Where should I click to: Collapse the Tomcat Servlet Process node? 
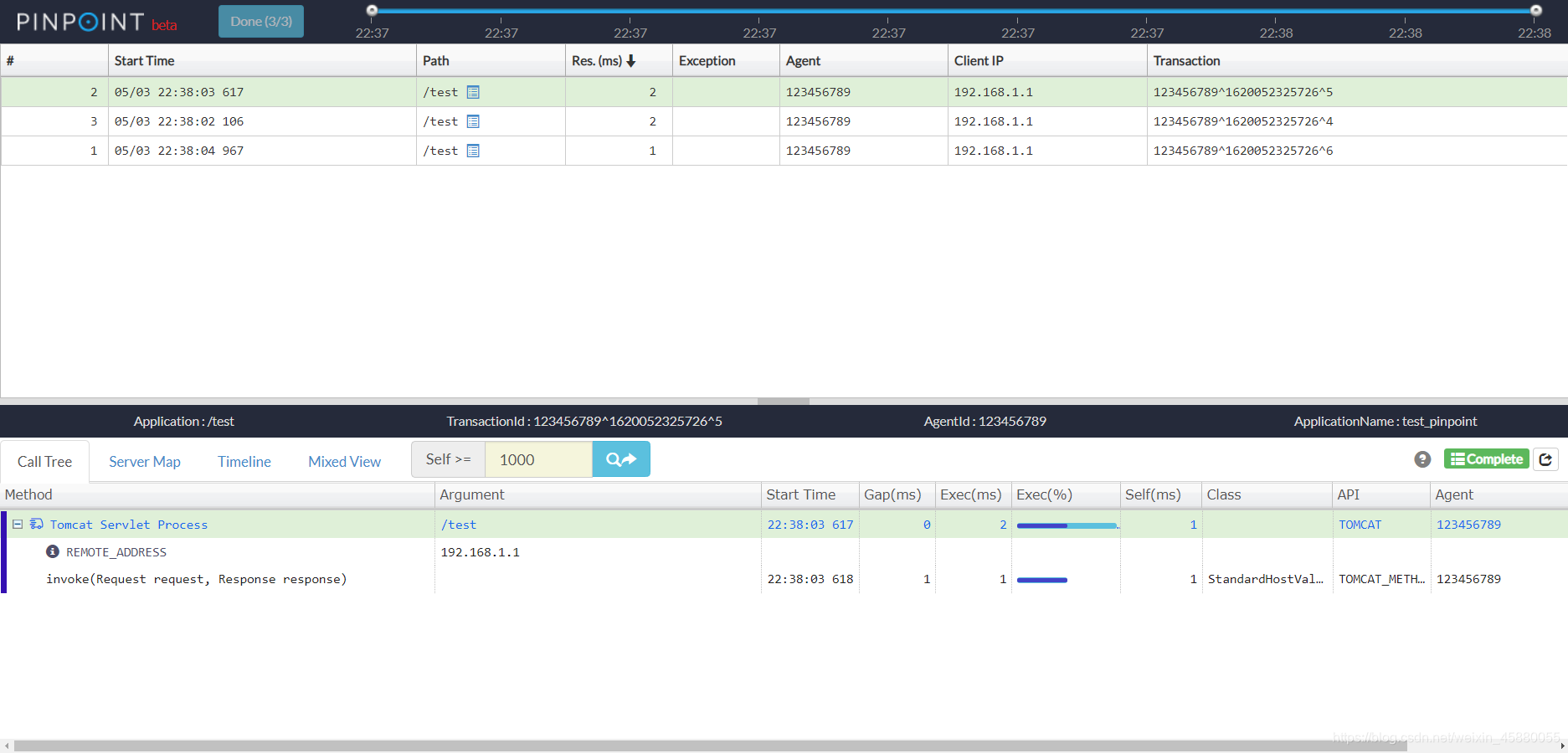pos(17,524)
